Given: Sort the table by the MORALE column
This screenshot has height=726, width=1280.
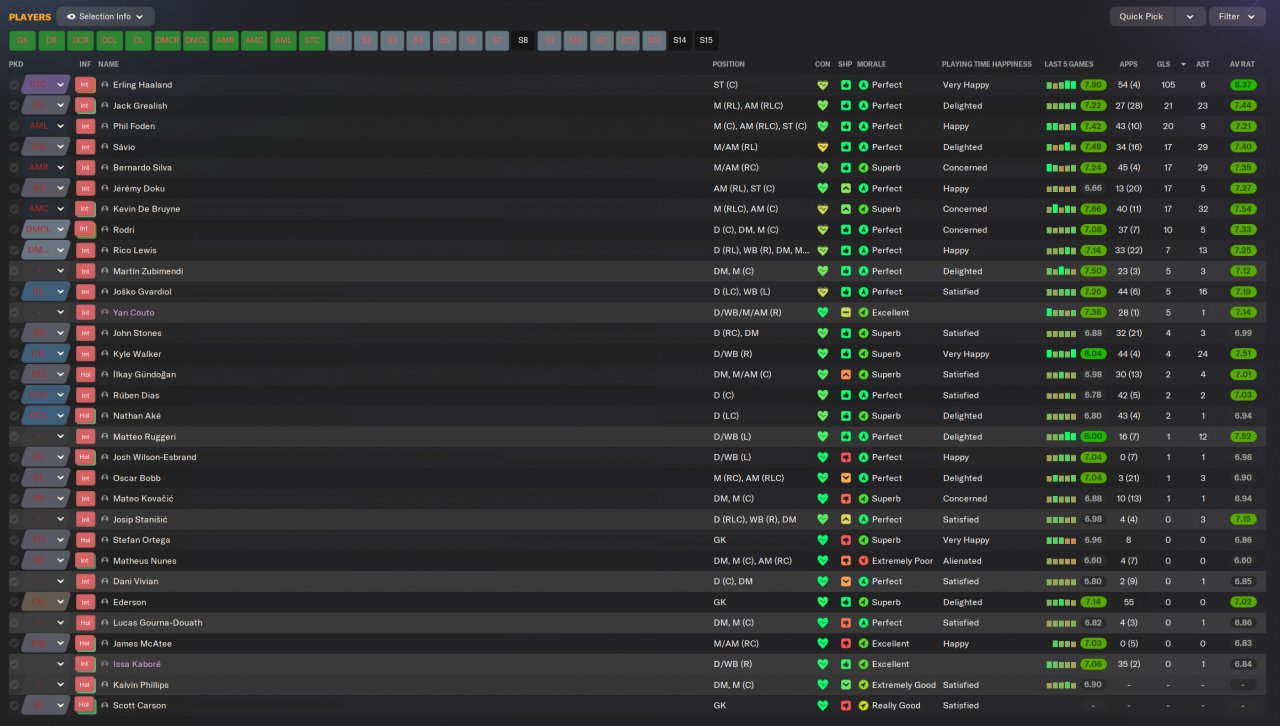Looking at the screenshot, I should 872,64.
